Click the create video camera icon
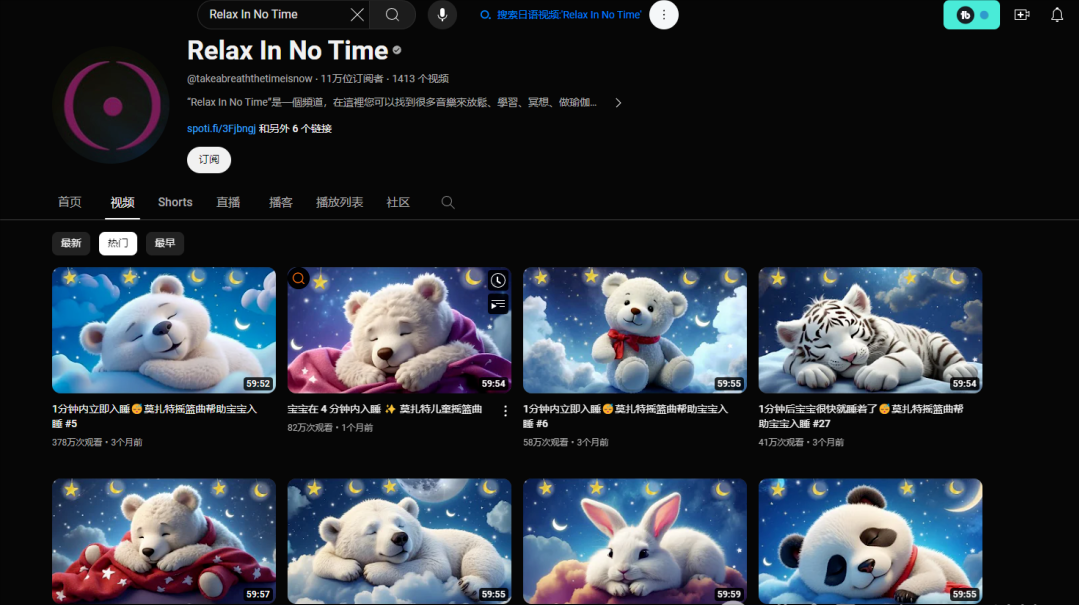The image size is (1079, 605). click(1021, 15)
